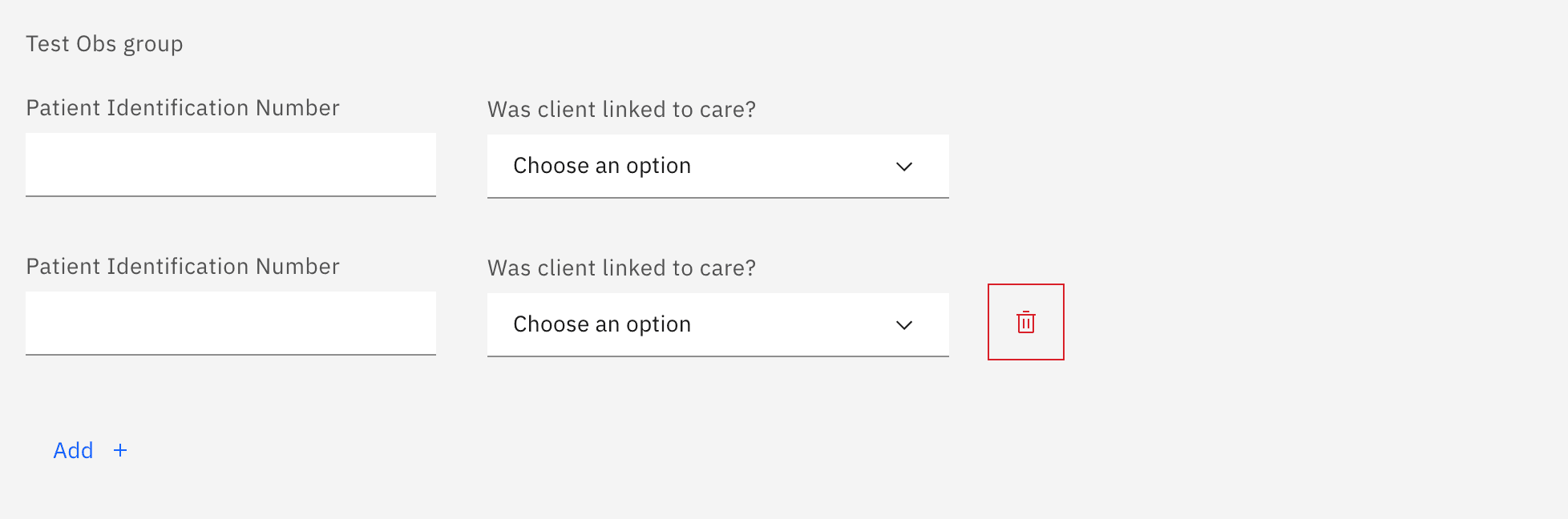Click the first Patient Identification Number label
Viewport: 1568px width, 519px height.
click(183, 107)
